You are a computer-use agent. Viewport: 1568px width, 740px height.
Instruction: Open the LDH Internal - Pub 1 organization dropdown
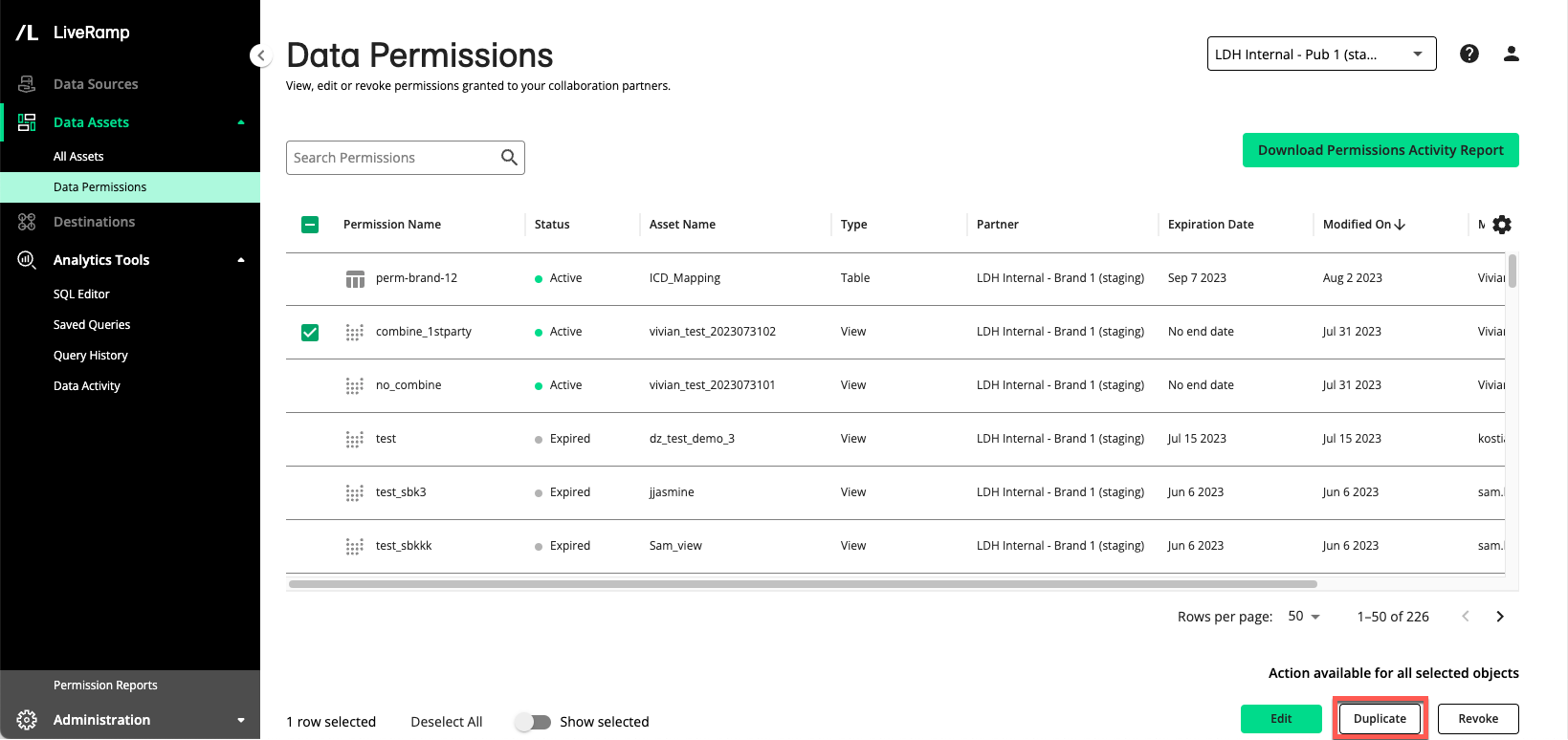[1321, 54]
